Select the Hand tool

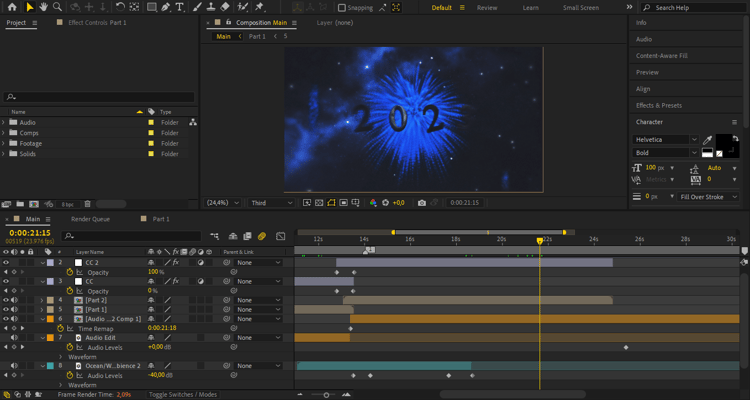(x=44, y=7)
